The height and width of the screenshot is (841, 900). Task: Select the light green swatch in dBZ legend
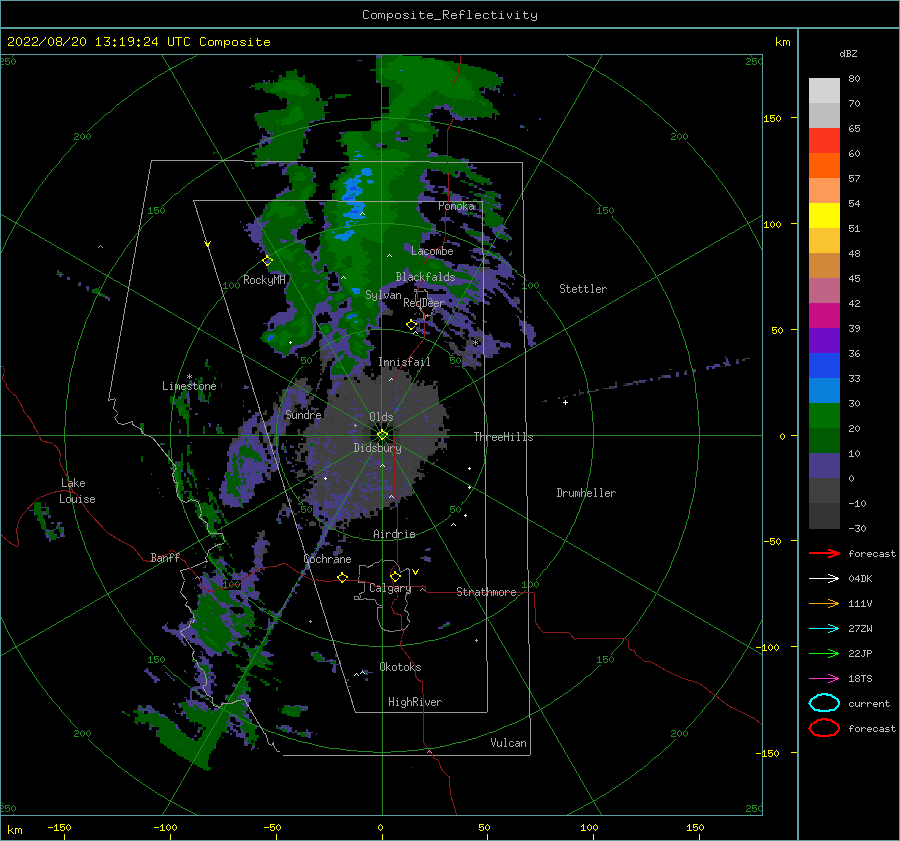tap(824, 415)
